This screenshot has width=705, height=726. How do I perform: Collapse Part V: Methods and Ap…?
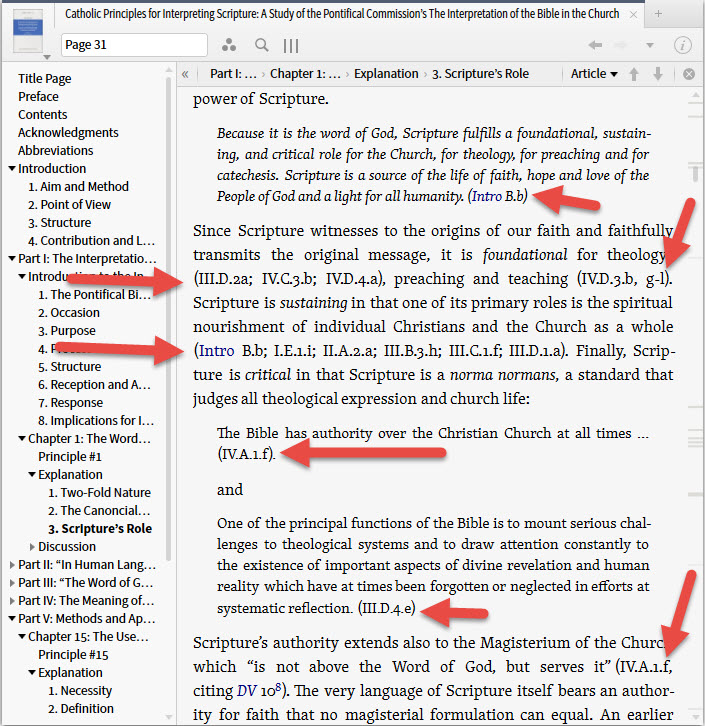[x=12, y=619]
